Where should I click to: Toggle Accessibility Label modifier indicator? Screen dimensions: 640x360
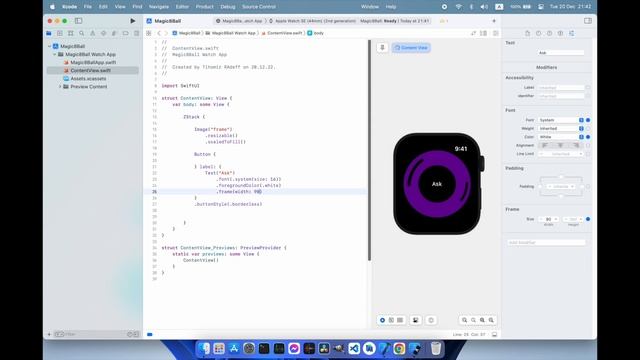(588, 87)
